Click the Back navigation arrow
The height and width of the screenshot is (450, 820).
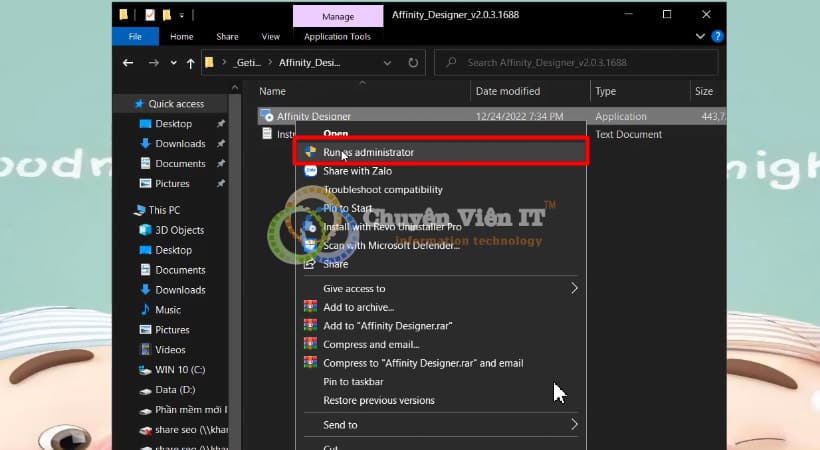(128, 63)
